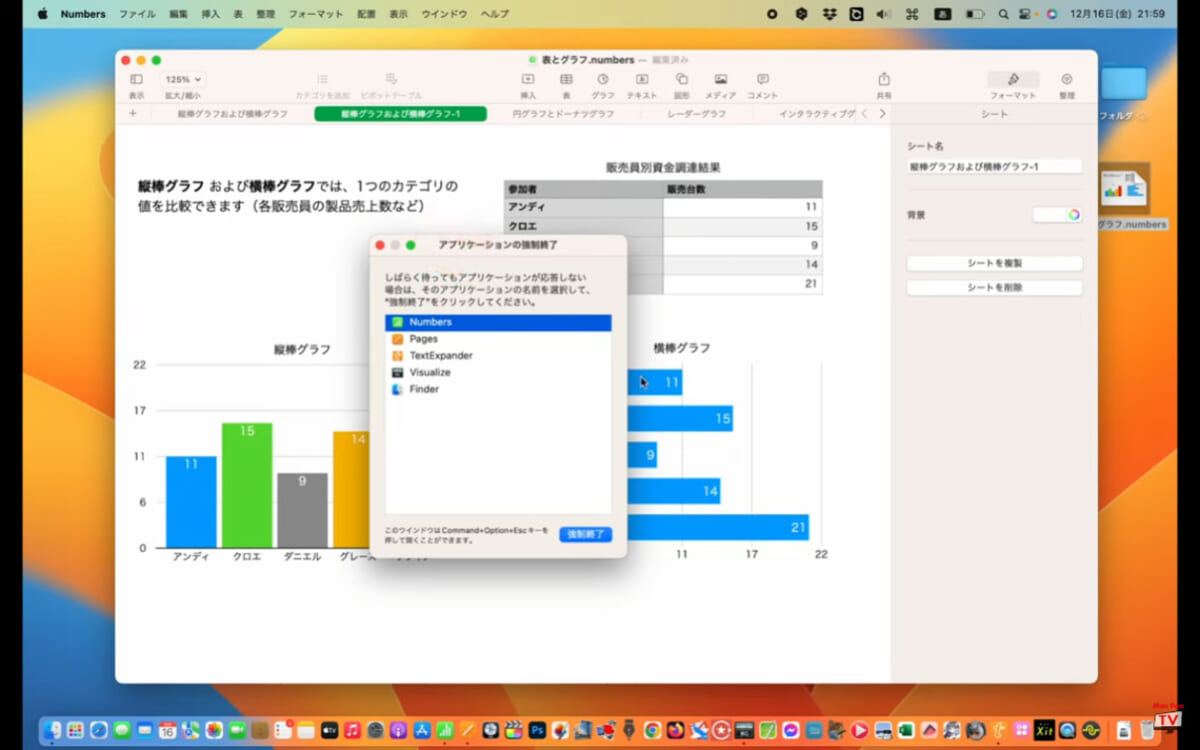Click the 参加者 column header
1200x750 pixels.
pyautogui.click(x=583, y=189)
